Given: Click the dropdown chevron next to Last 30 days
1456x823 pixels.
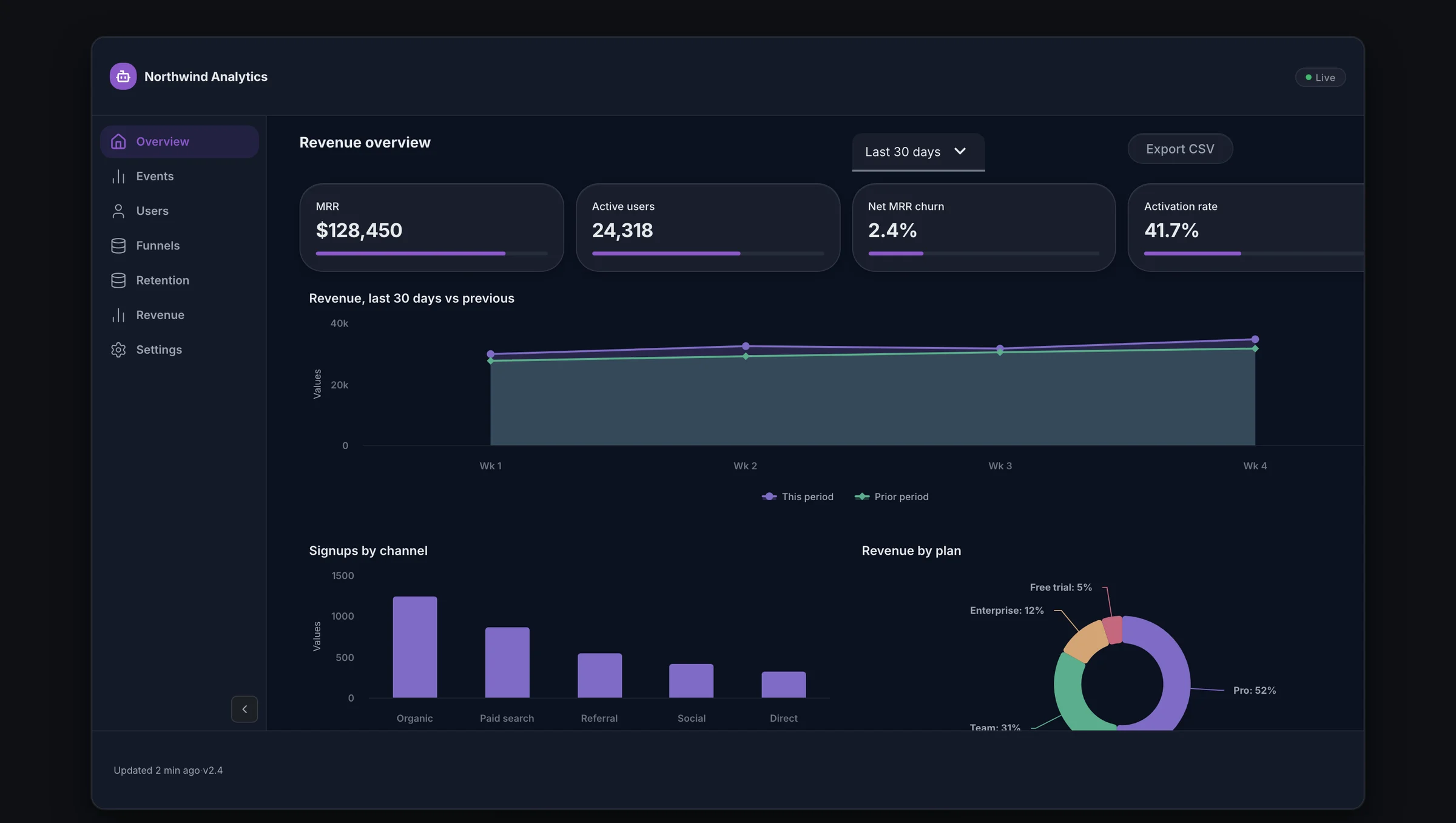Looking at the screenshot, I should [960, 151].
